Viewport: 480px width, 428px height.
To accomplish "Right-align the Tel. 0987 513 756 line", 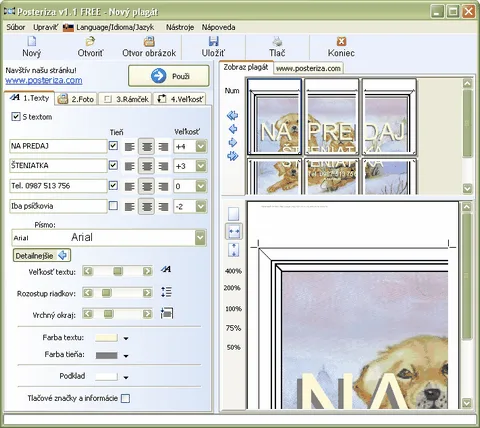I will click(x=163, y=186).
